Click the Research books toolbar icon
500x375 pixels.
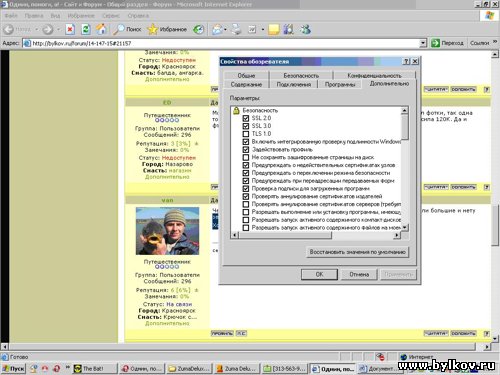pos(289,29)
